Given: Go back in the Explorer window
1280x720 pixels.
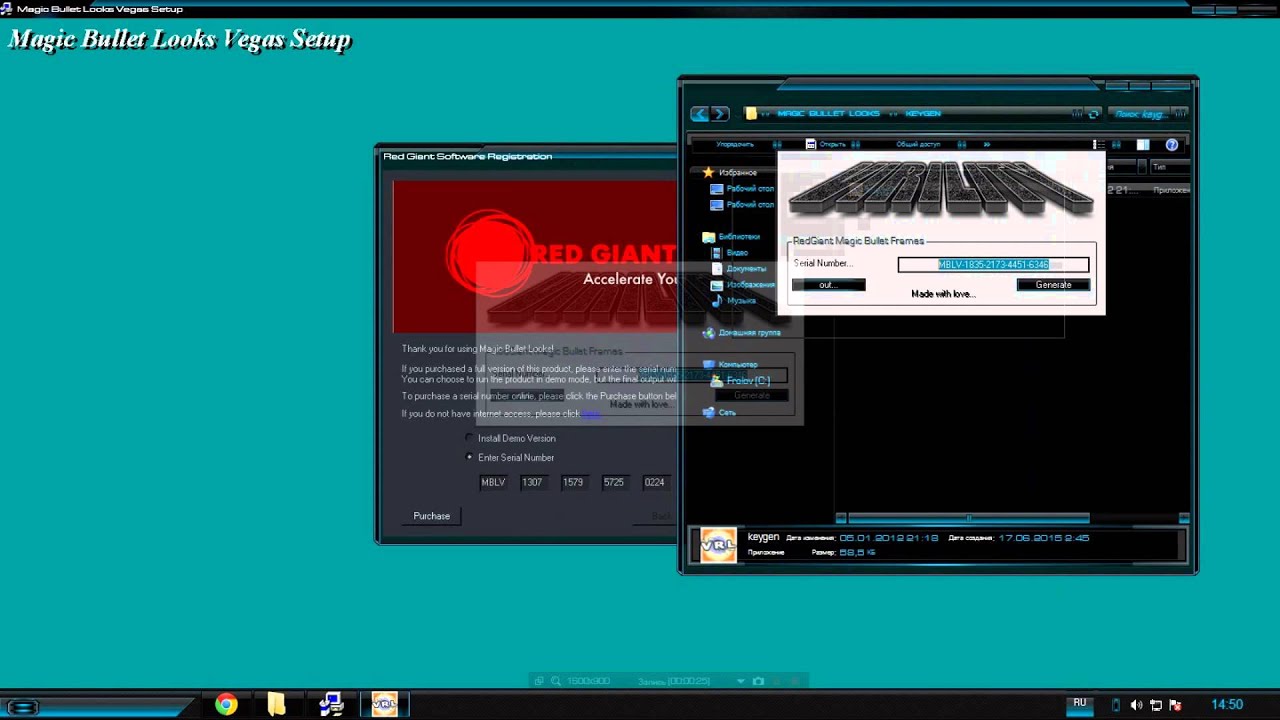Looking at the screenshot, I should point(700,114).
